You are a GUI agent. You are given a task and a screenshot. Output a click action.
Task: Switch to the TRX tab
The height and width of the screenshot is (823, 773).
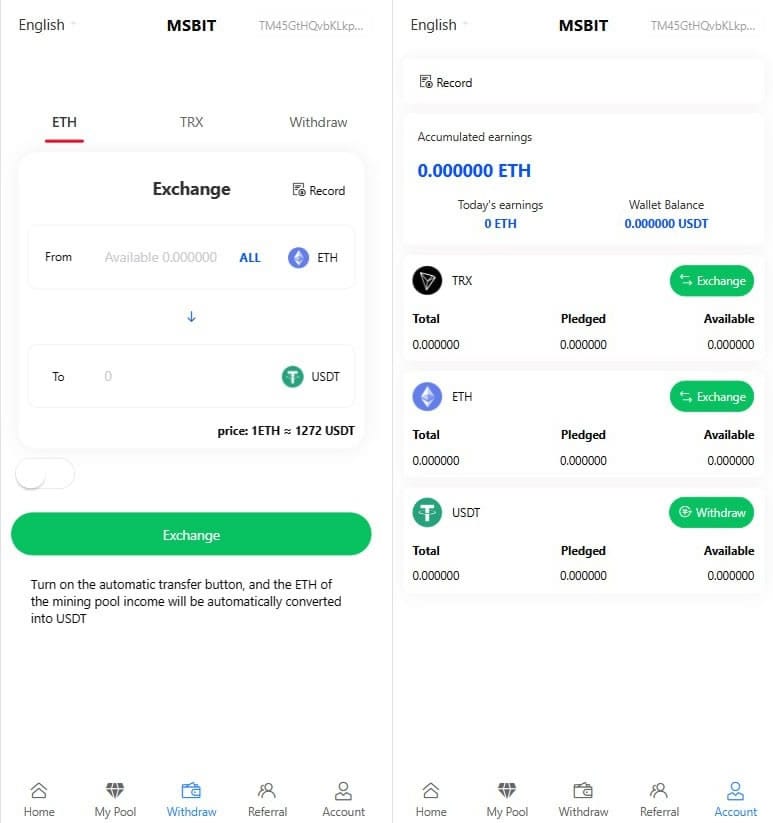point(191,122)
